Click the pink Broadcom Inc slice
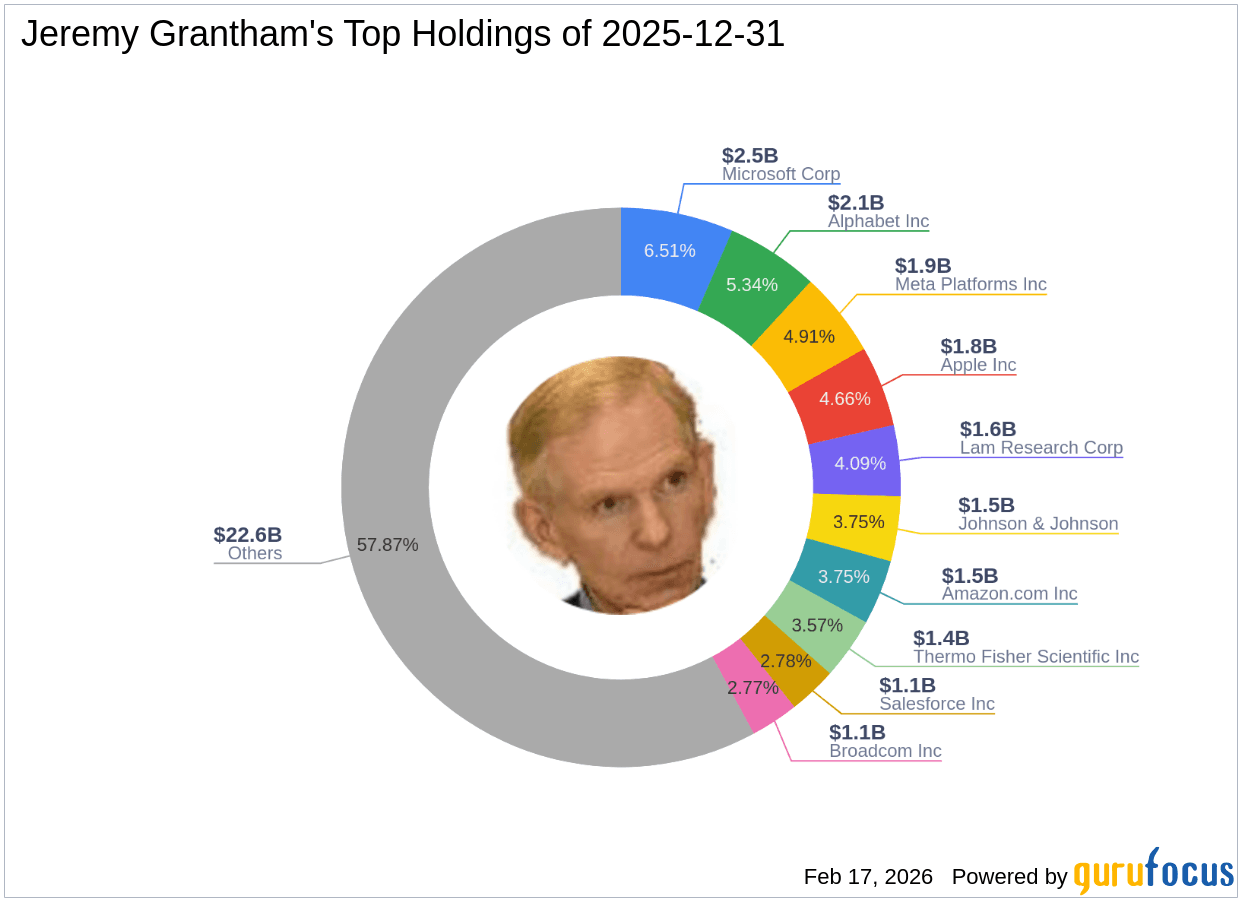Image resolution: width=1242 pixels, height=902 pixels. click(750, 688)
